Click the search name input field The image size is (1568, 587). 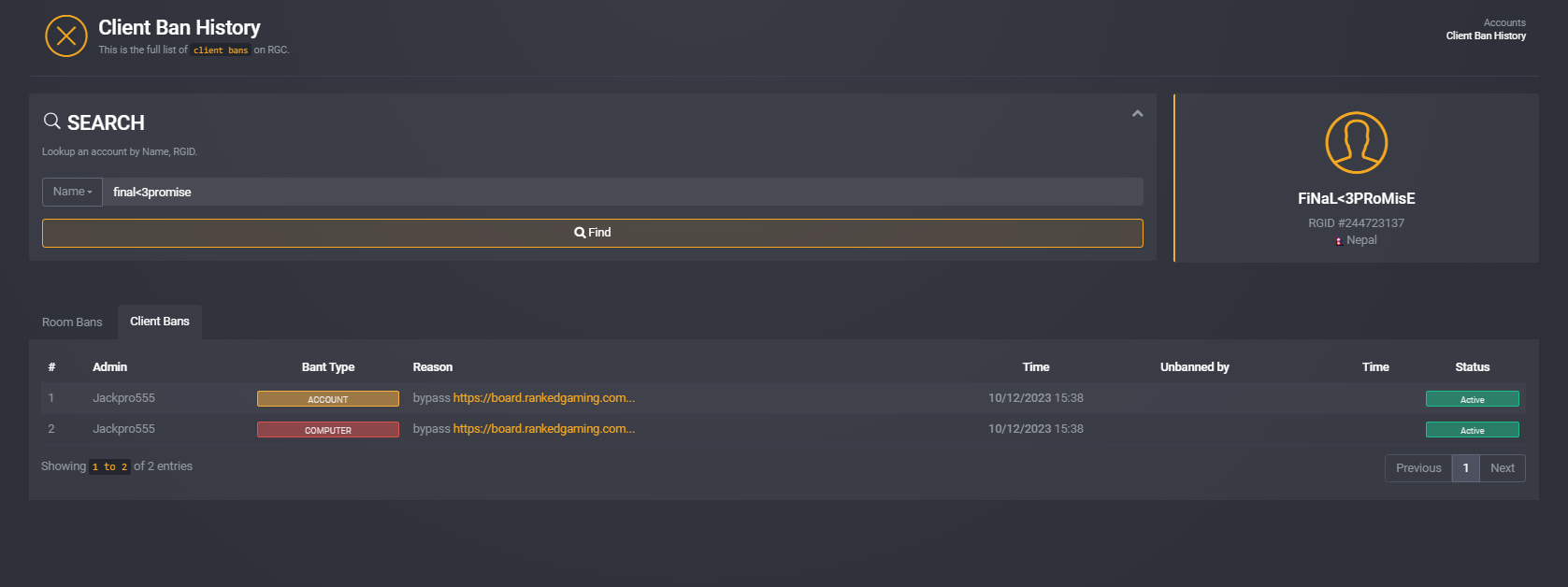623,192
